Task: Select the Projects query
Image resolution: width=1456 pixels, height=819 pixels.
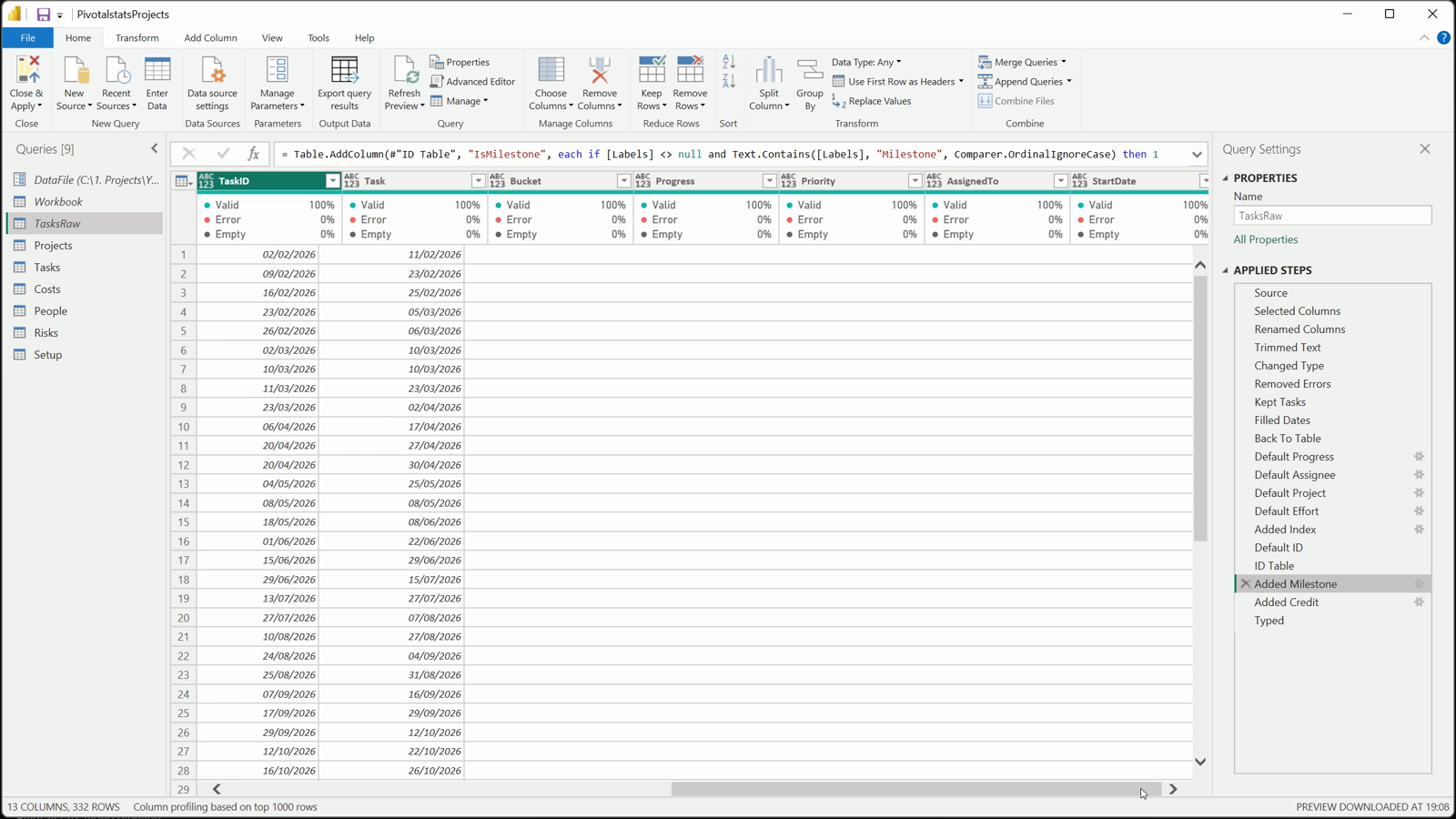Action: pyautogui.click(x=53, y=246)
